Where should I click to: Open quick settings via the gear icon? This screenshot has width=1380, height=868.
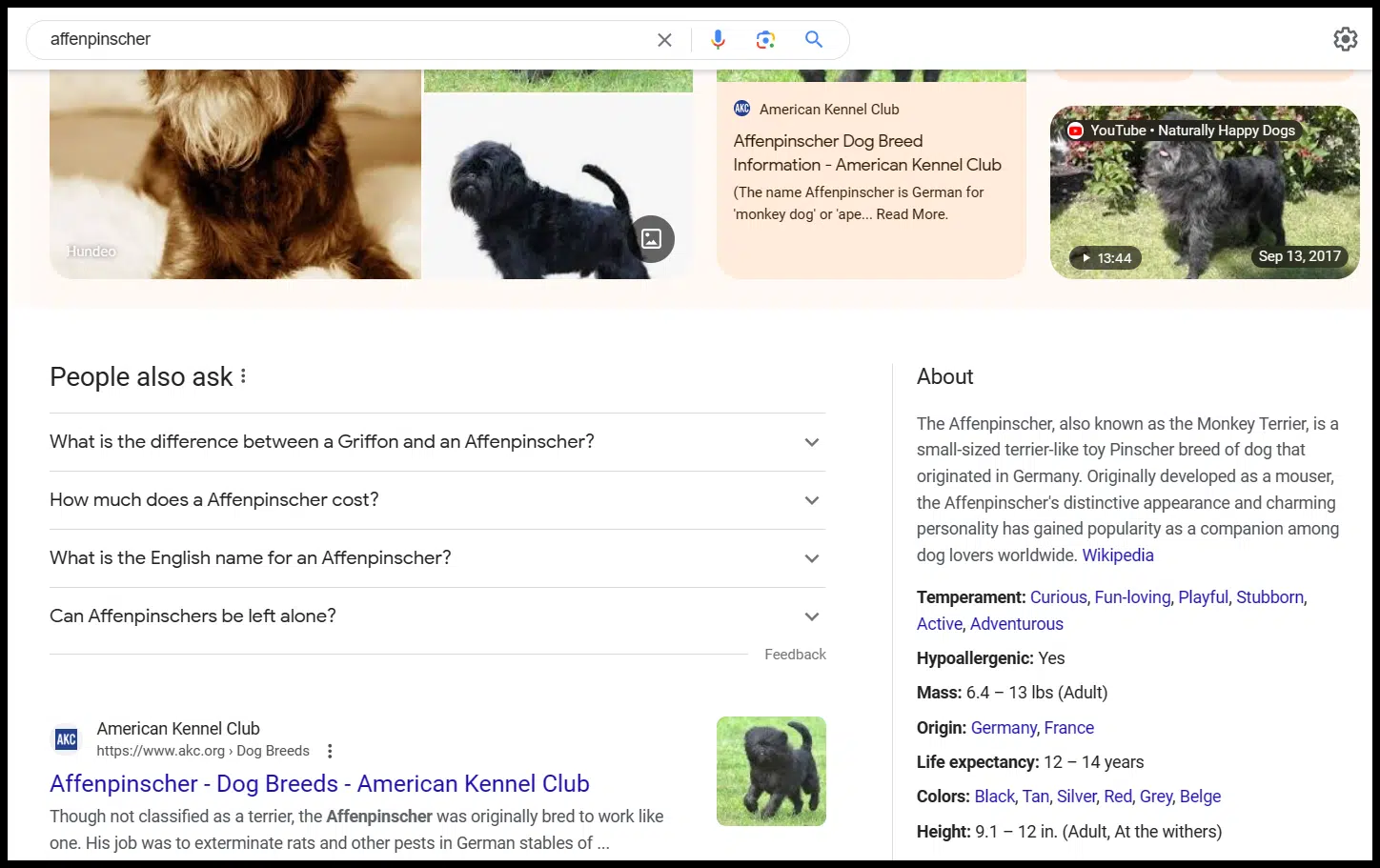click(x=1345, y=39)
